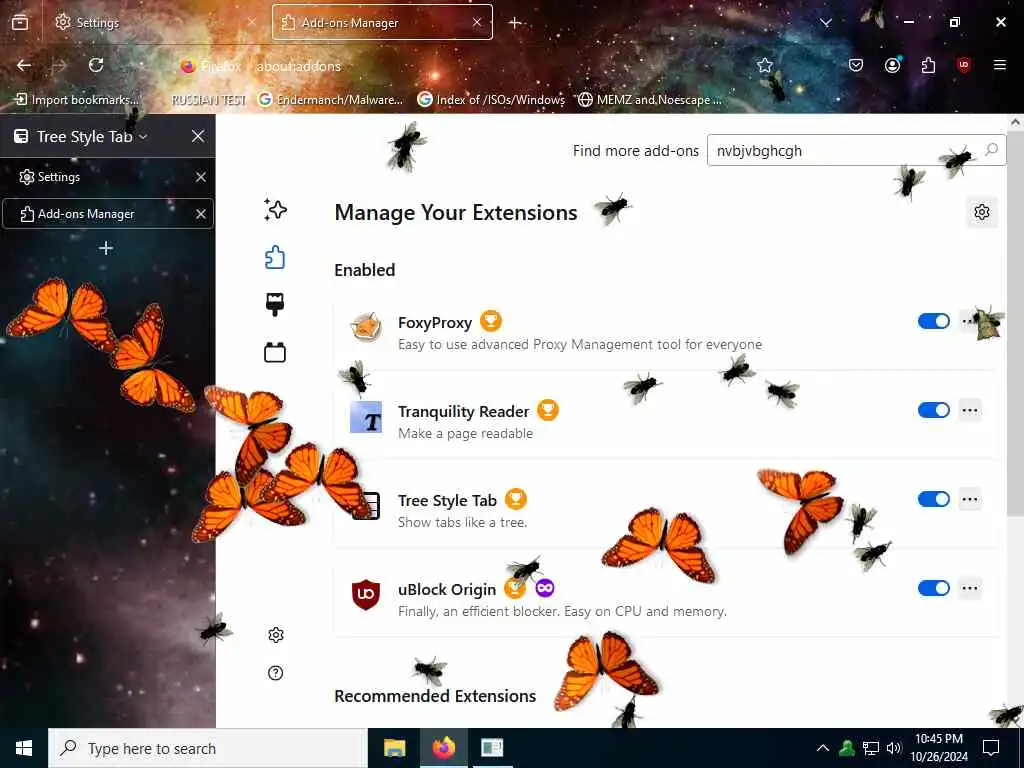This screenshot has width=1024, height=768.
Task: Select the Extensions puzzle icon in sidebar
Action: (275, 257)
